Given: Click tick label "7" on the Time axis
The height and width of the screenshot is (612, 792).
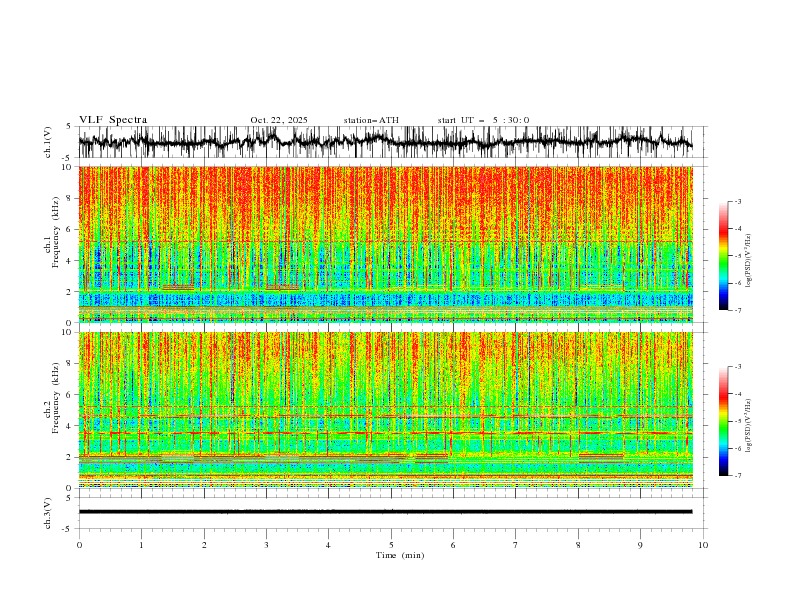Looking at the screenshot, I should click(516, 545).
